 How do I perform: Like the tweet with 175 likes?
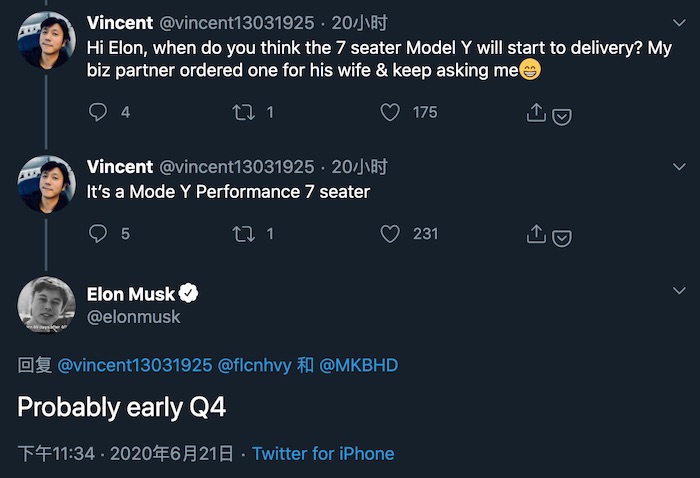tap(390, 113)
